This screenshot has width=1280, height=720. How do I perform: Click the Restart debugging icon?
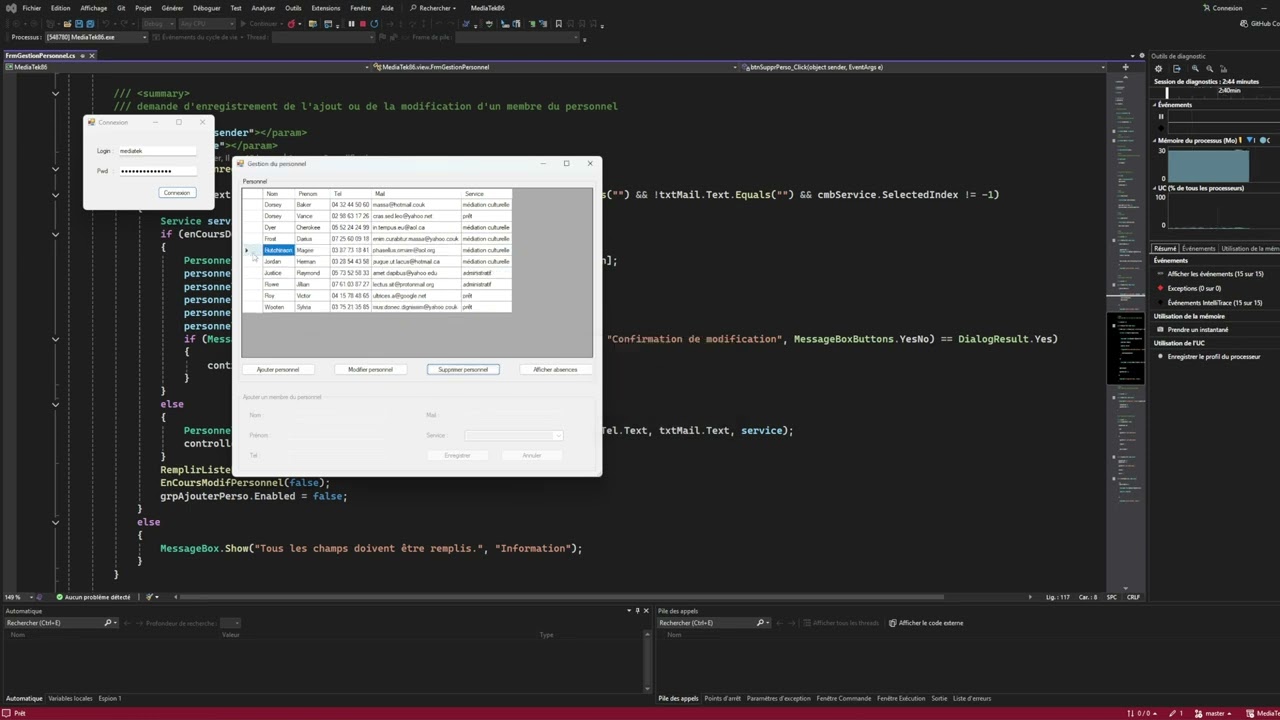tap(374, 24)
